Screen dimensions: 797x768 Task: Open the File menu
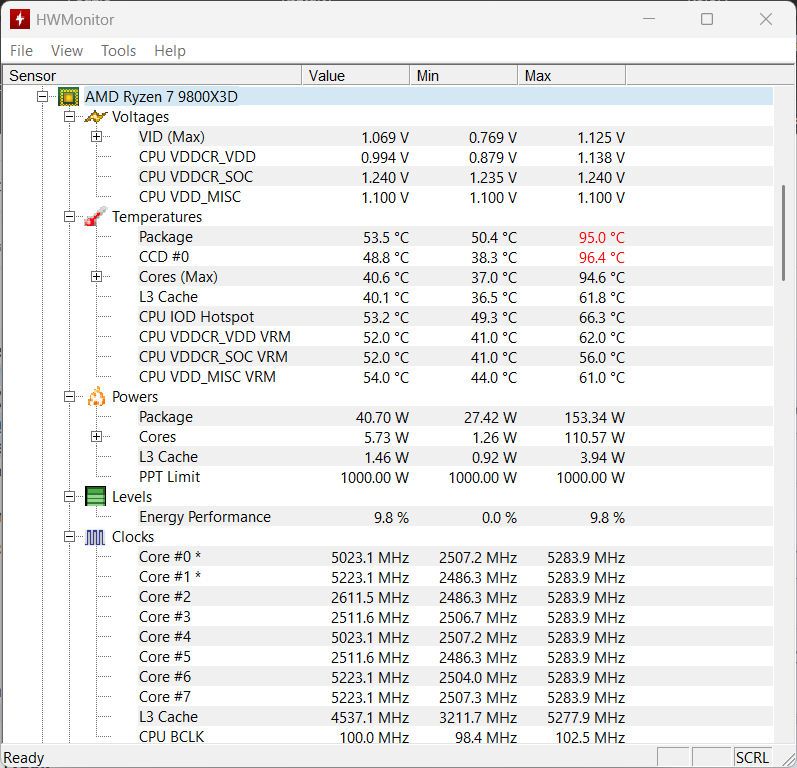[x=21, y=51]
